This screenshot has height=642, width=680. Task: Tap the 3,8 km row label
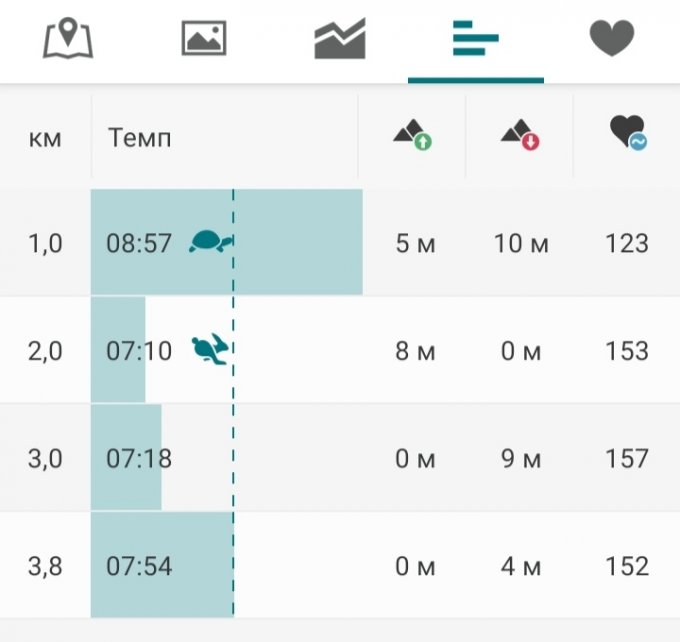(x=45, y=567)
